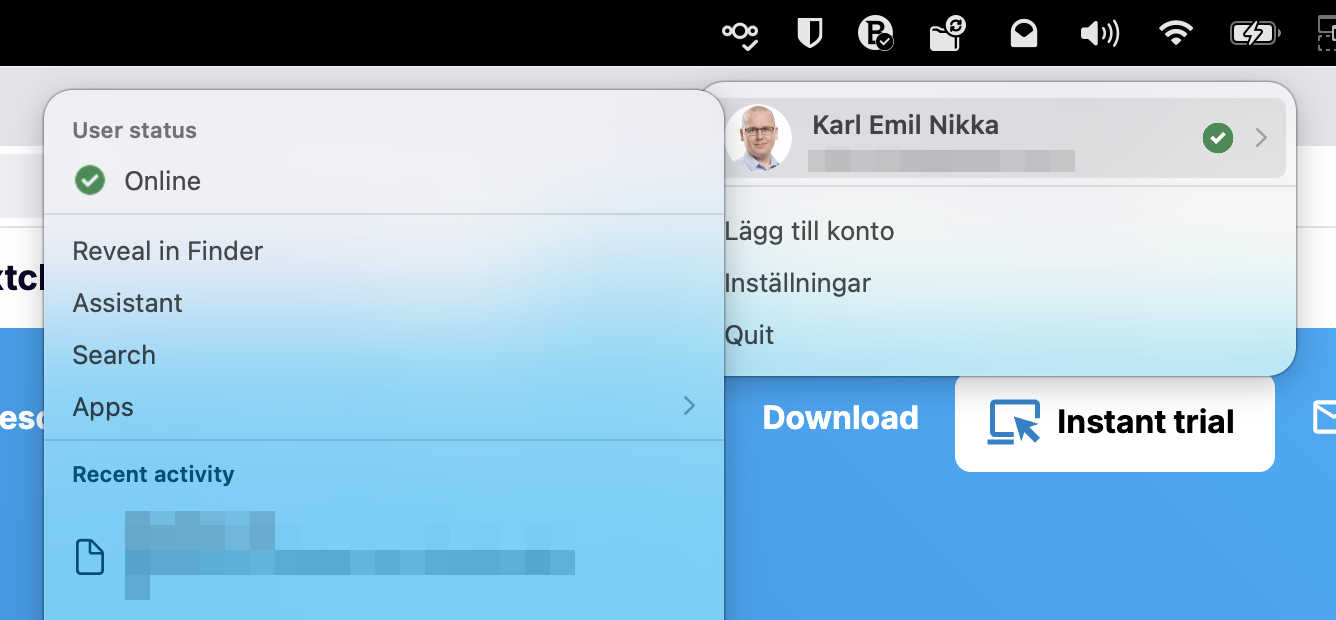
Task: Open the Bitwarden shield icon in menu bar
Action: coord(809,34)
